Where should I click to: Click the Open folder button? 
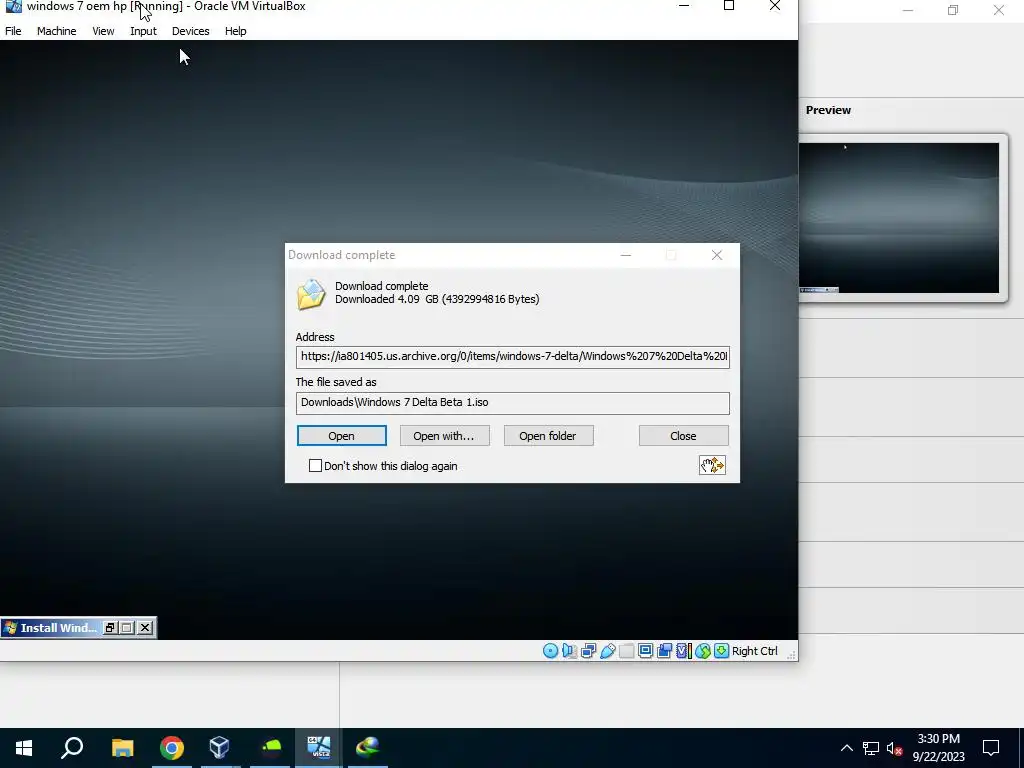[548, 436]
